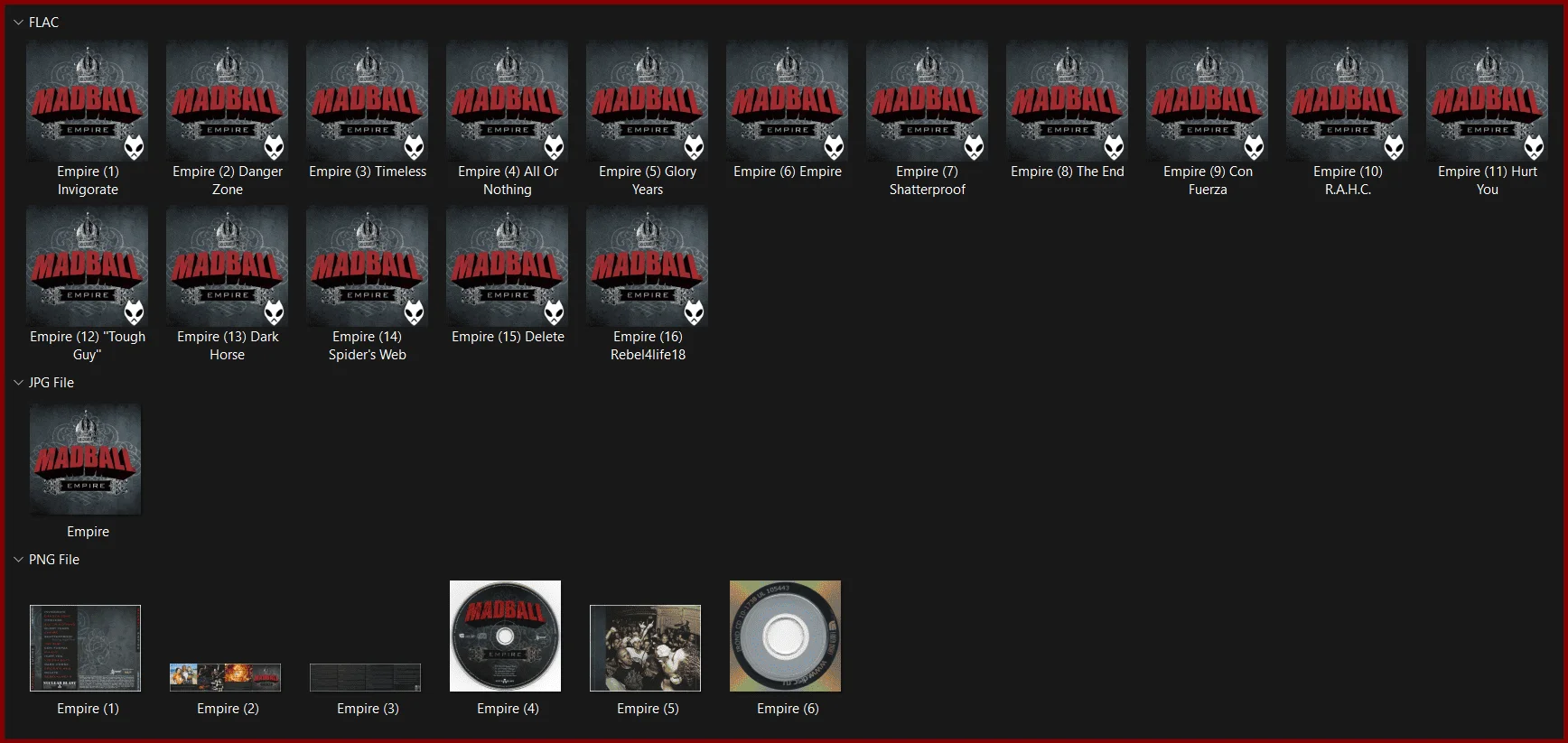
Task: Click the "Empire (15) Delete" file name
Action: coord(508,337)
